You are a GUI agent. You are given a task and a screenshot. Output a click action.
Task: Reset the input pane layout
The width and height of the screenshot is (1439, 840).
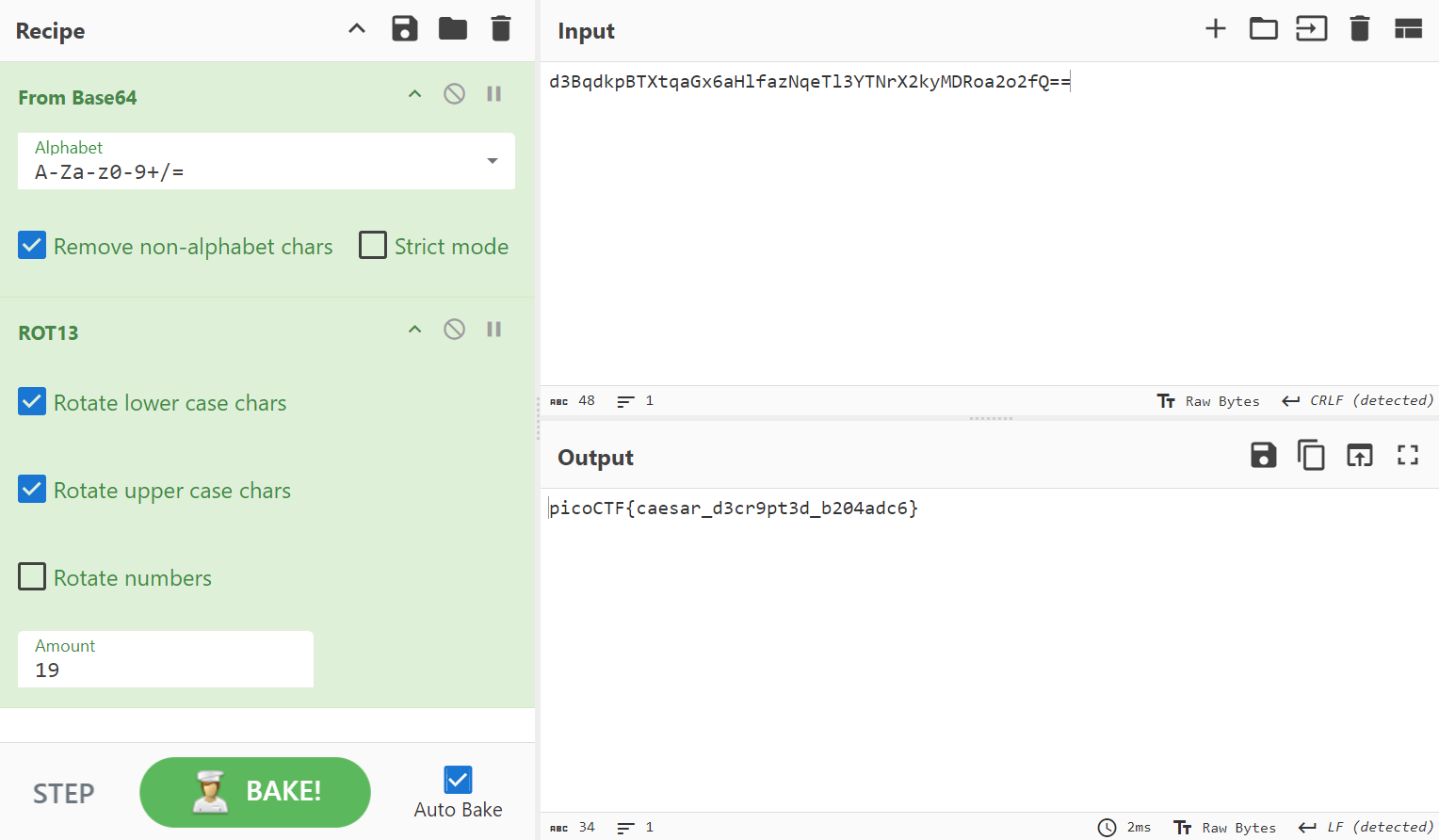[1407, 29]
